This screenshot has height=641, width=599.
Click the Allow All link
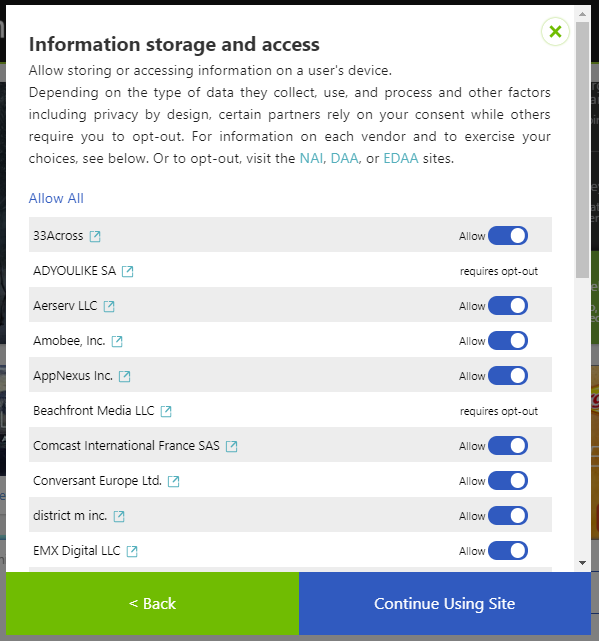[x=56, y=198]
